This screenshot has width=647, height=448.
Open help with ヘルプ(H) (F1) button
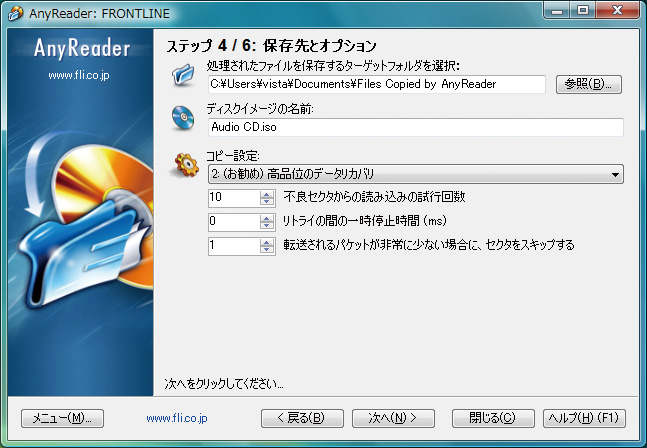click(x=584, y=418)
